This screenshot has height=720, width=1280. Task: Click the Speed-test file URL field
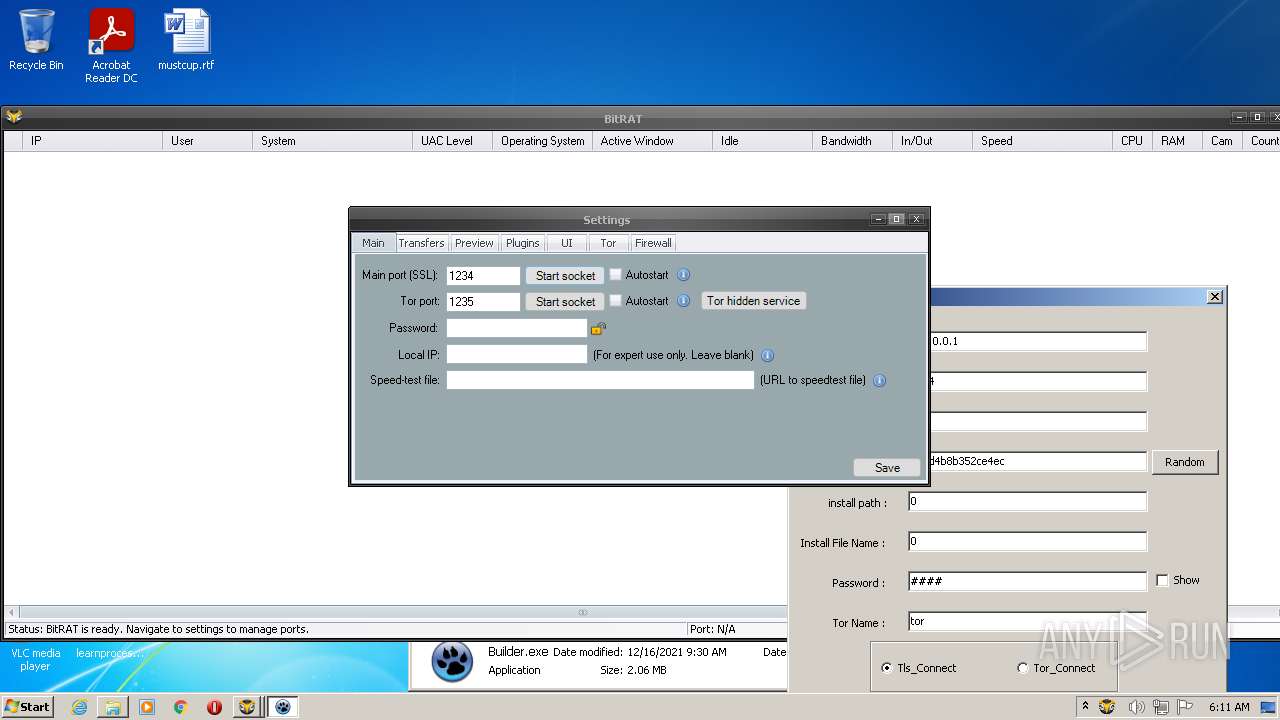coord(600,380)
